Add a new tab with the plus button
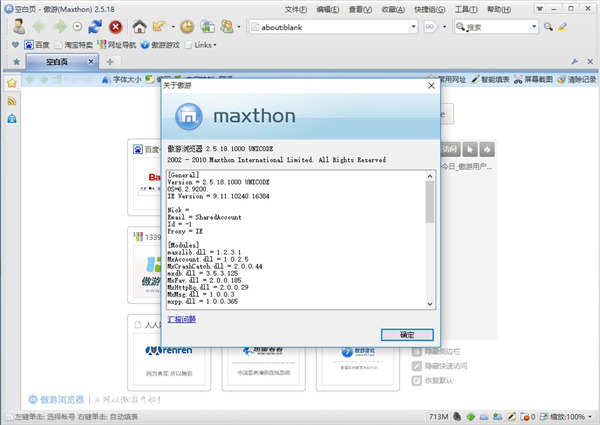Screen dimensions: 600x425 coord(110,62)
